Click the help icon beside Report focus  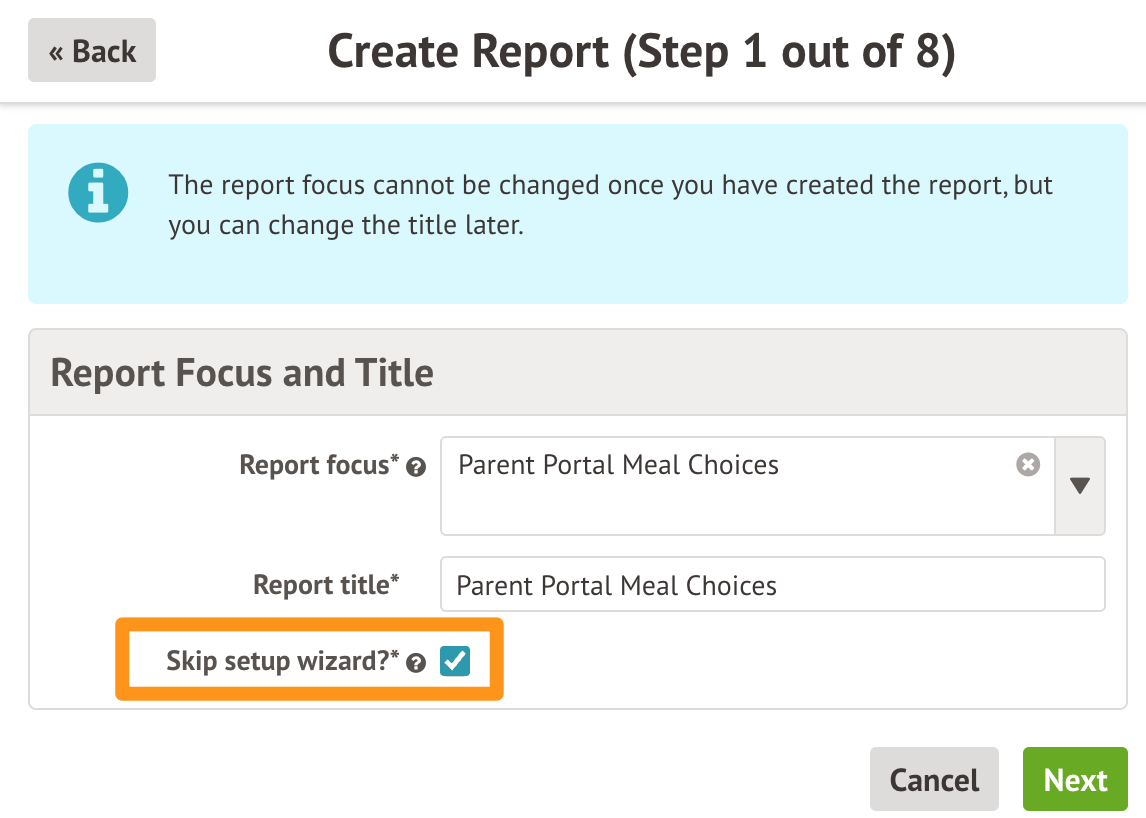417,467
